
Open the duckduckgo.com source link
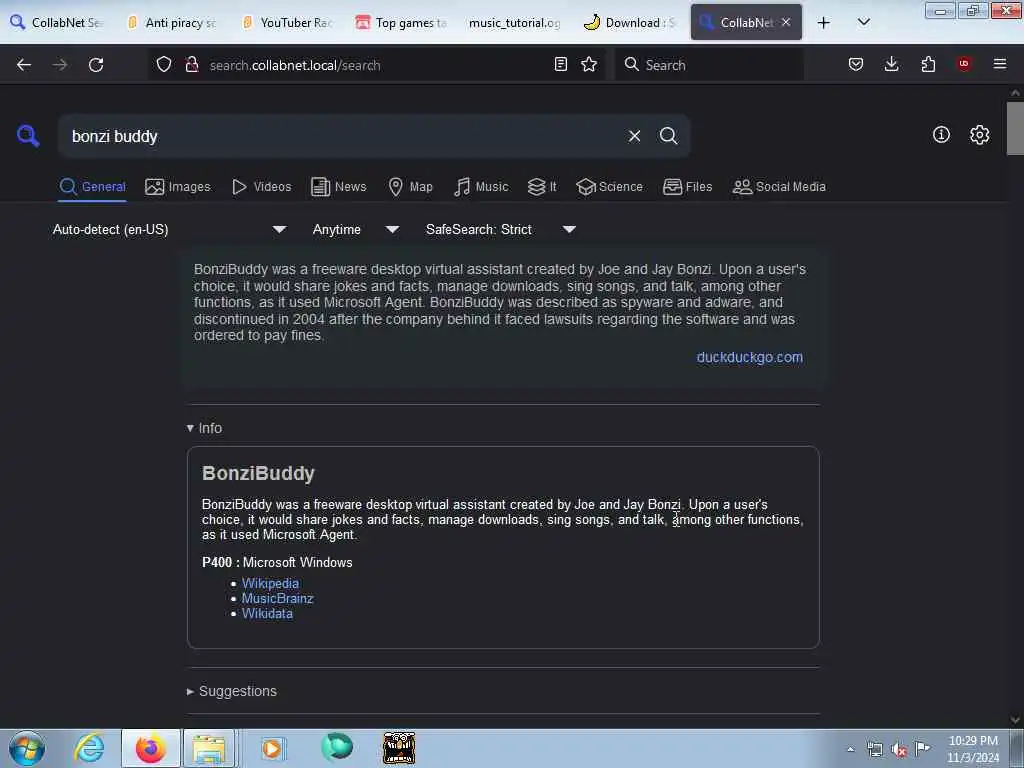(x=750, y=357)
